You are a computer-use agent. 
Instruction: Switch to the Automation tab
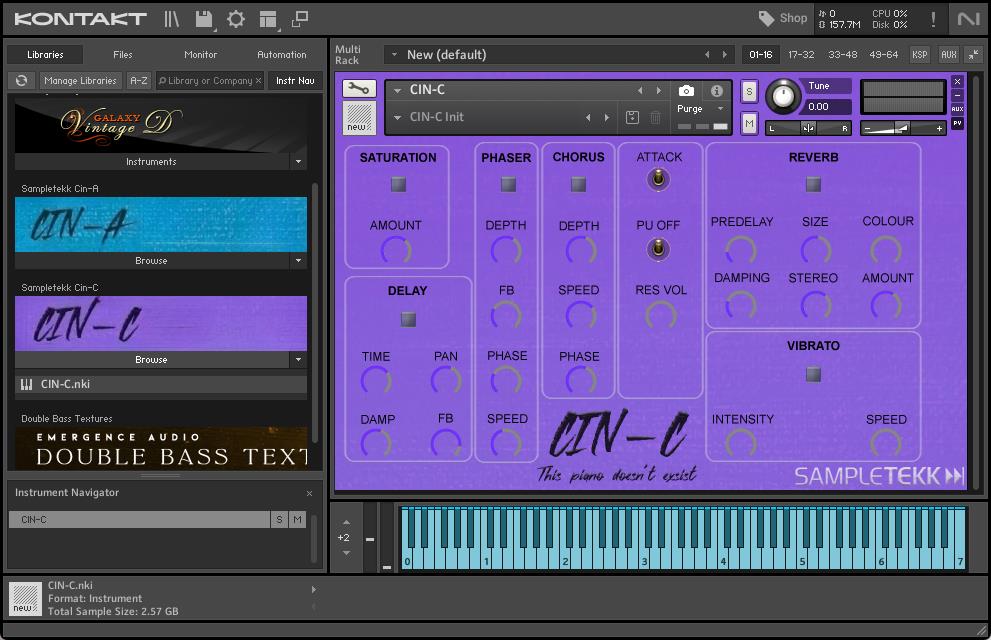tap(281, 55)
